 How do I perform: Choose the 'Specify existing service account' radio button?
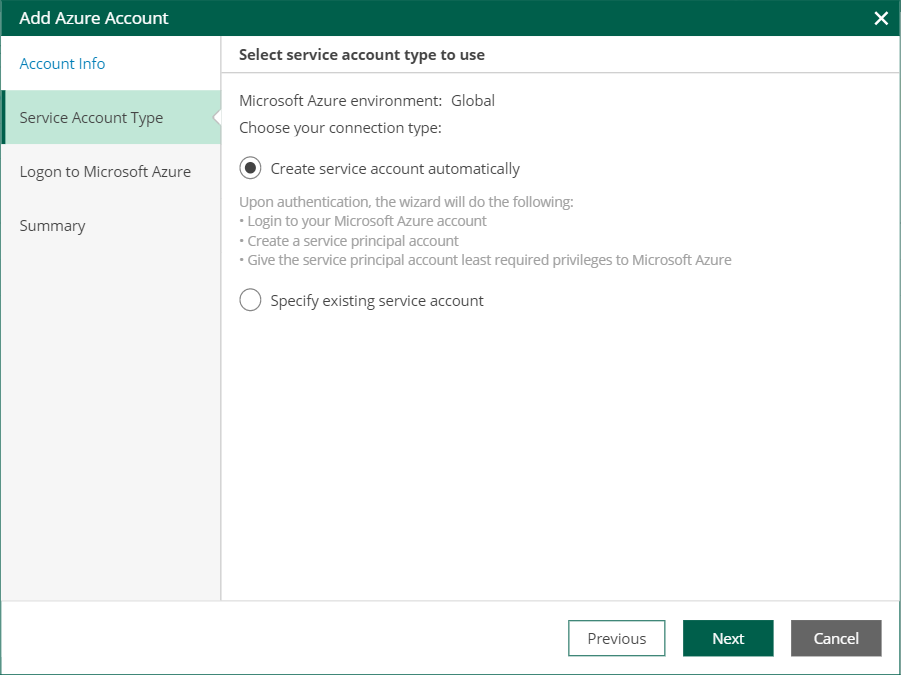click(250, 300)
